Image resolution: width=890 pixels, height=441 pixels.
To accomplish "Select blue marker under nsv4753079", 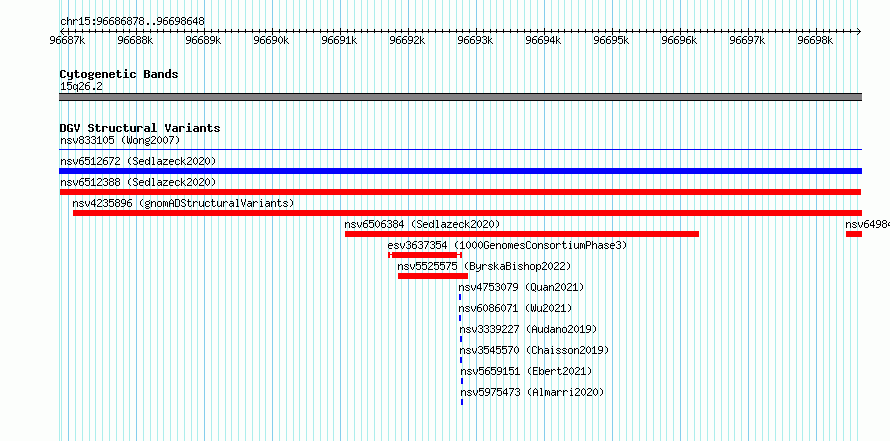I will point(460,297).
